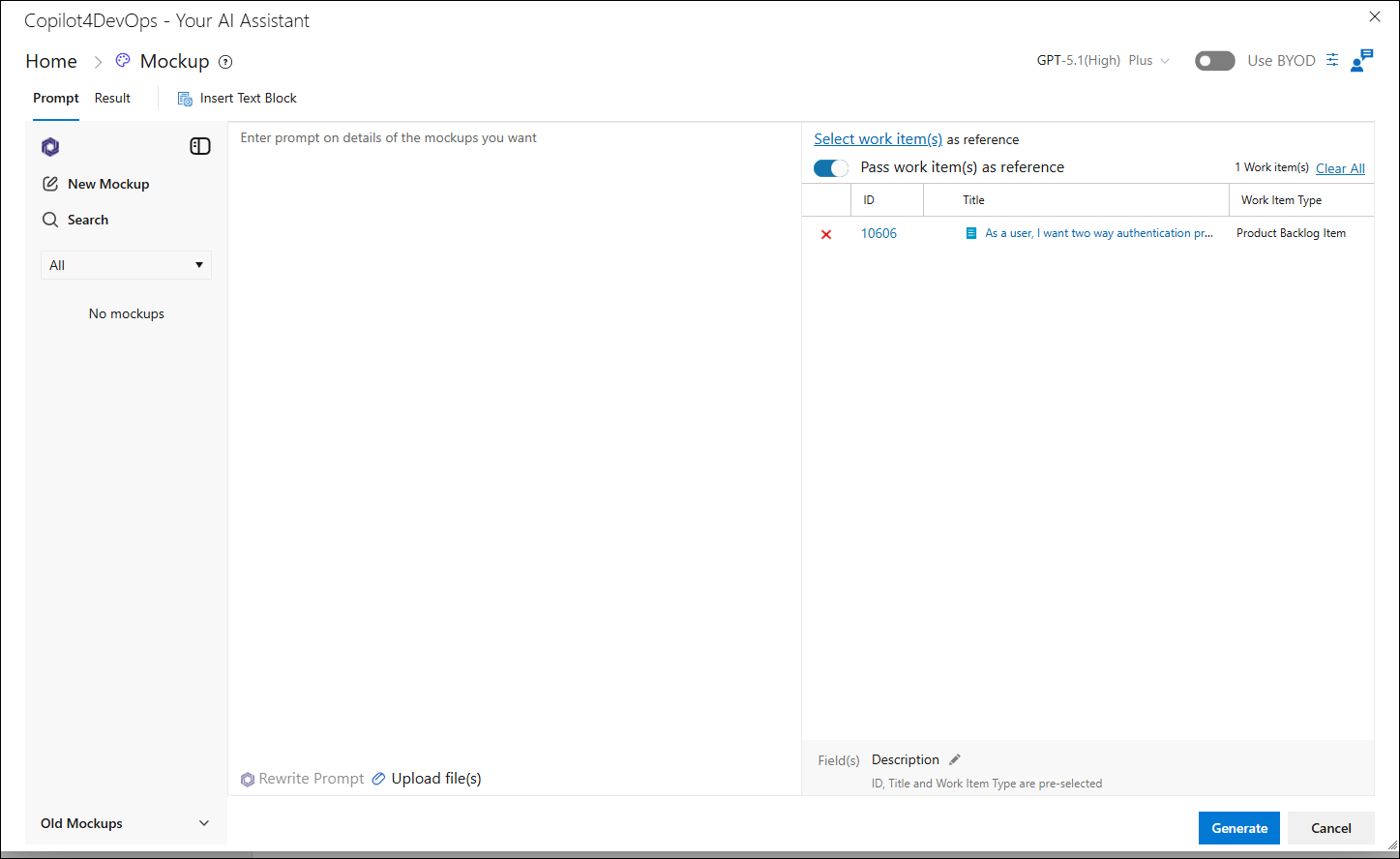This screenshot has width=1400, height=859.
Task: Remove work item 10606 with red X
Action: pyautogui.click(x=826, y=234)
